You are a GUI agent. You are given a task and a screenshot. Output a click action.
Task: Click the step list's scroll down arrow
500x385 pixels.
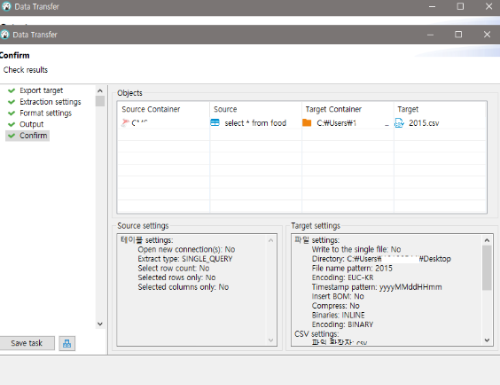pos(100,324)
